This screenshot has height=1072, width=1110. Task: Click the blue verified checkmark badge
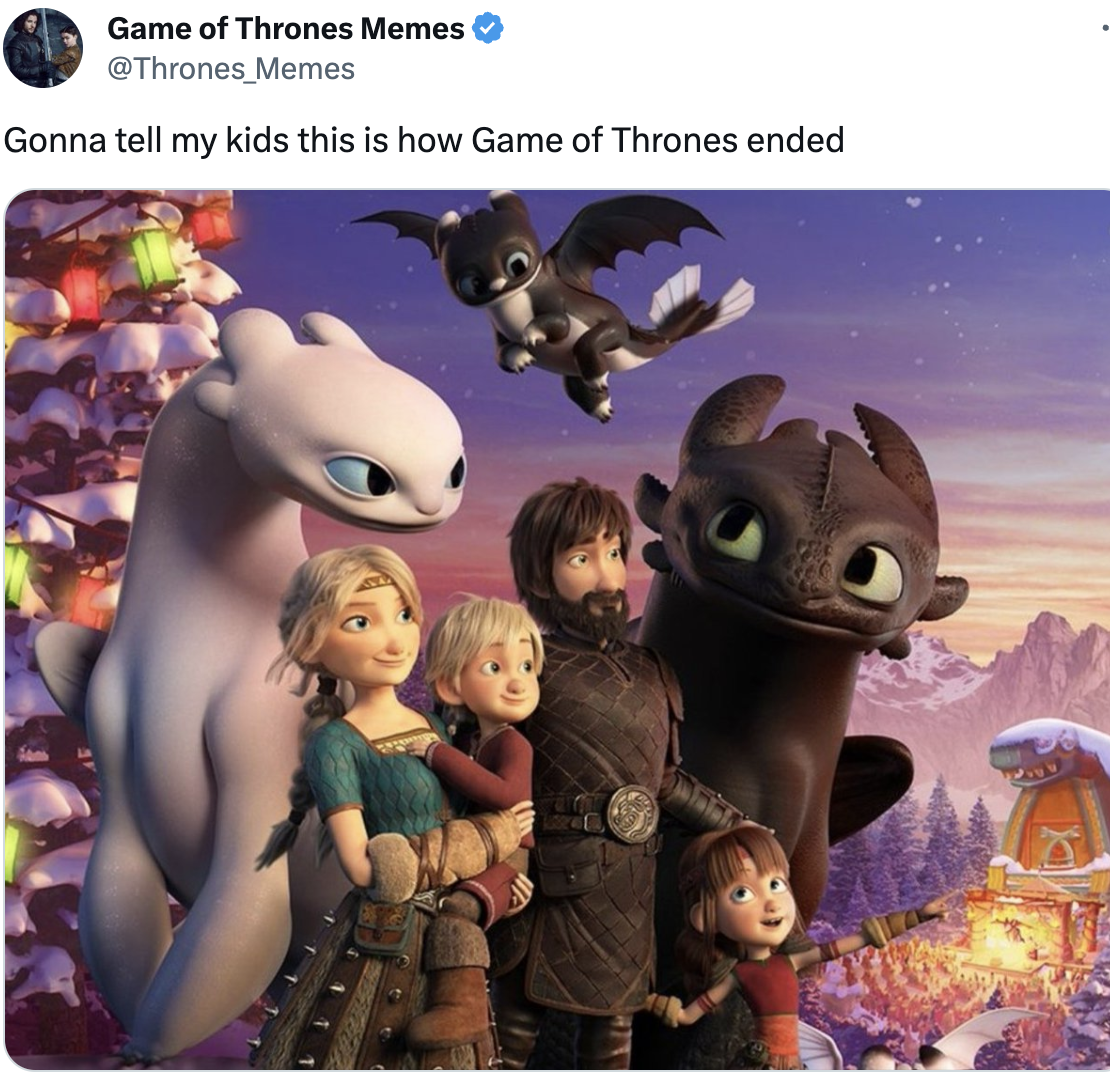488,28
